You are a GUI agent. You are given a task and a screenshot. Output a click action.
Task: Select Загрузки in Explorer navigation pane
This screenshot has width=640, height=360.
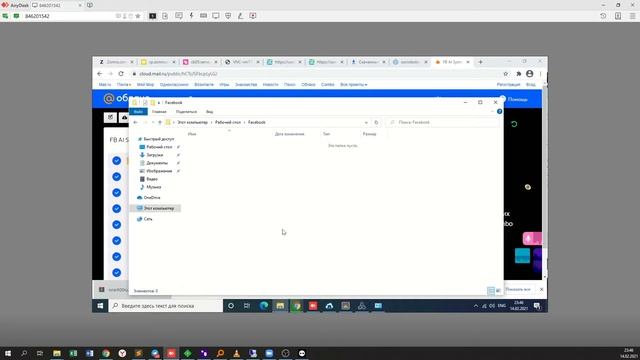click(x=155, y=155)
